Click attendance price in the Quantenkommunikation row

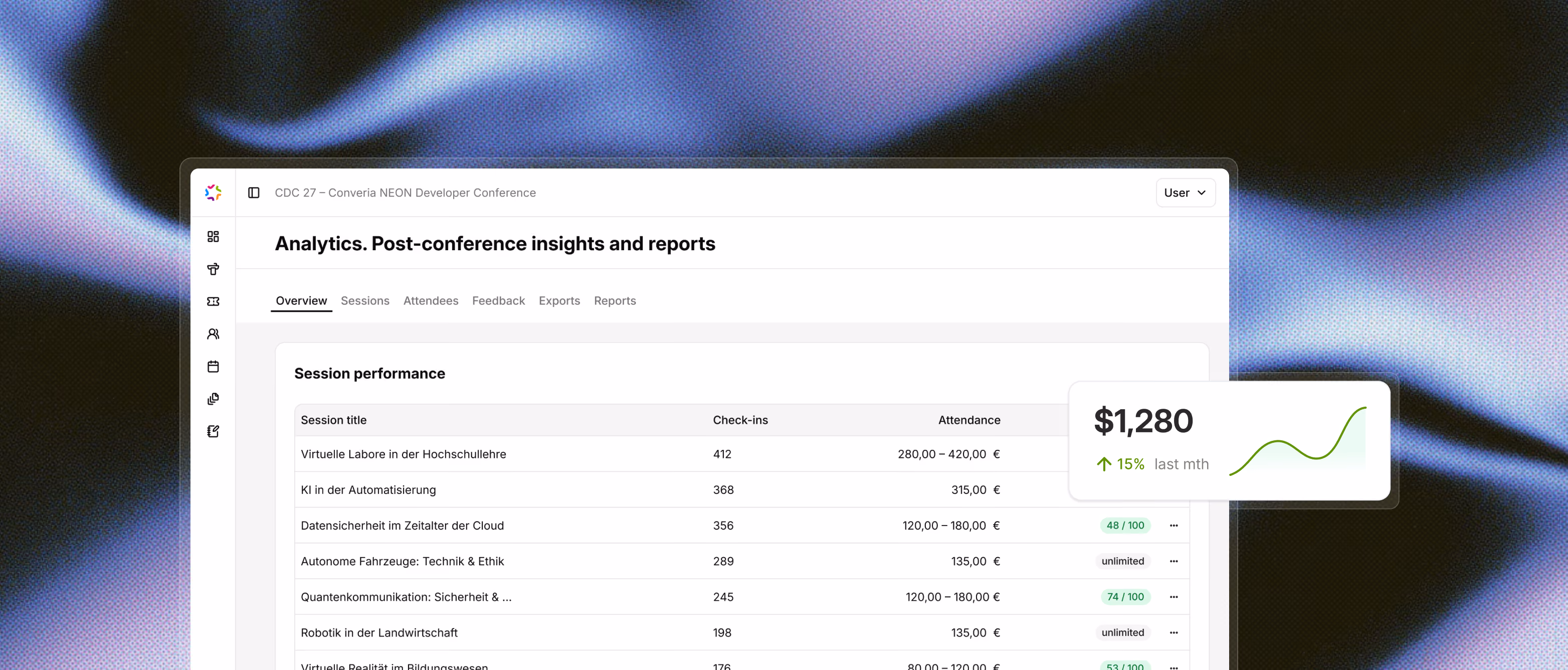pyautogui.click(x=952, y=597)
